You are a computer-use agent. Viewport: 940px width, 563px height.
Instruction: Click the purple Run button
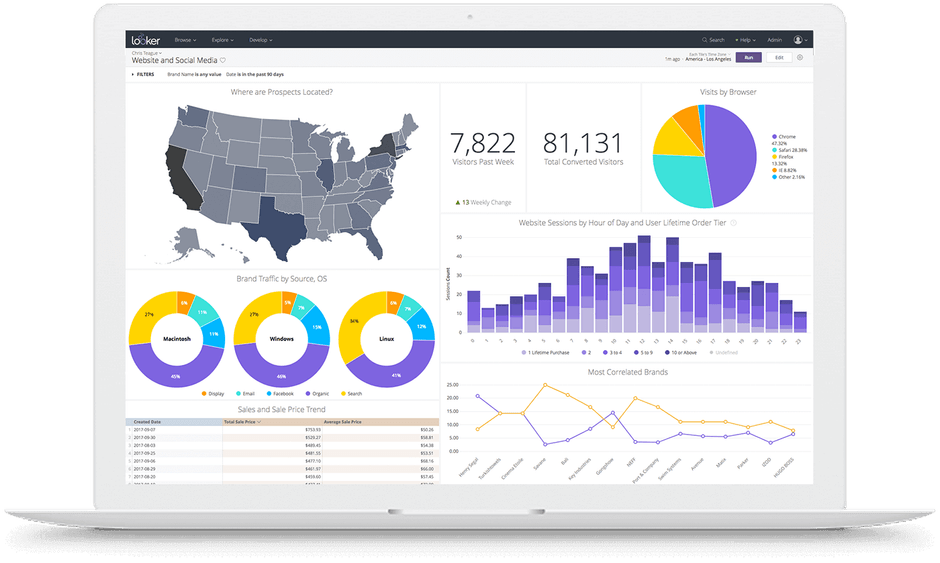[x=747, y=58]
